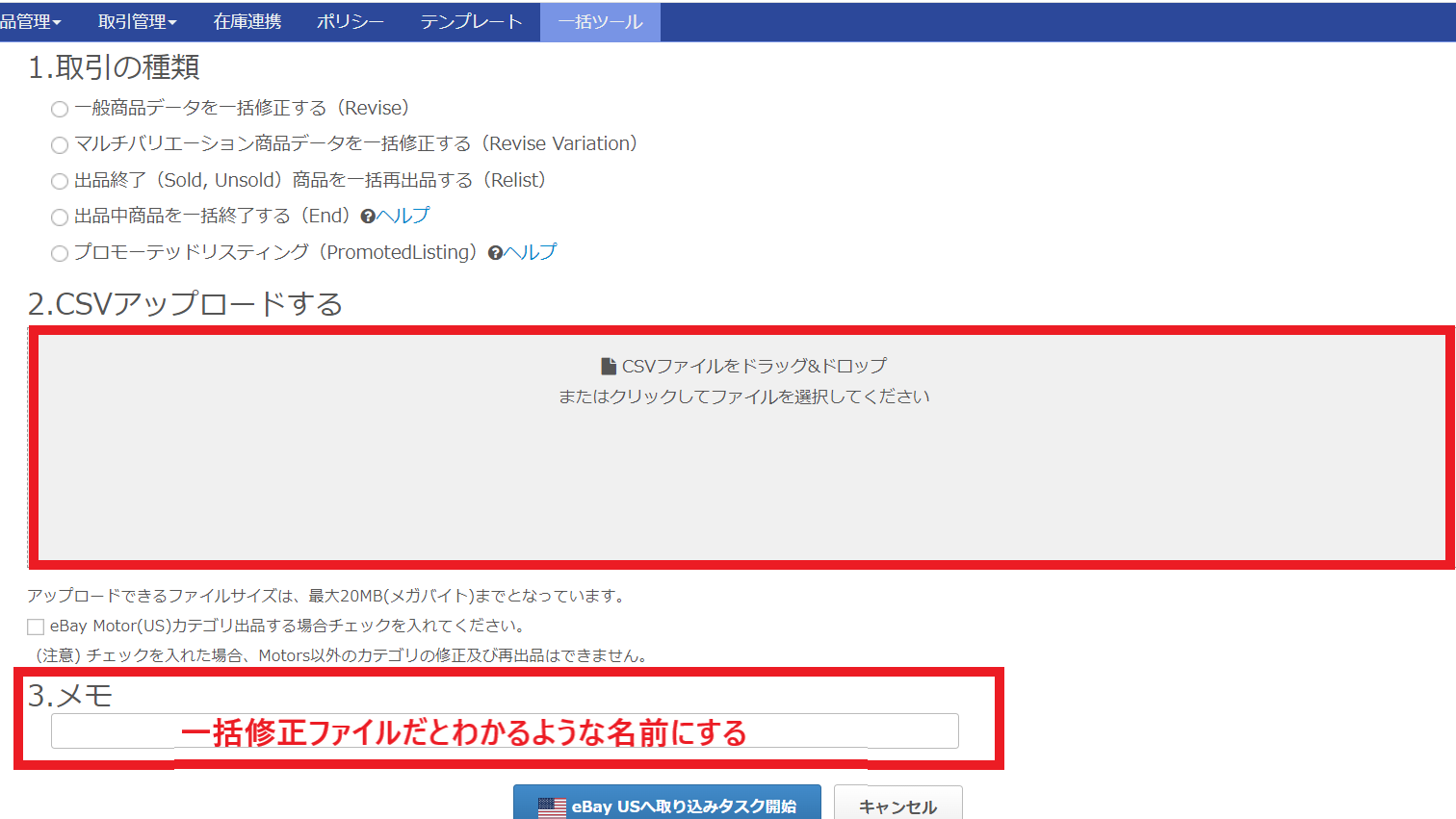Image resolution: width=1456 pixels, height=819 pixels.
Task: Click the question mark icon beside End option
Action: 368,218
